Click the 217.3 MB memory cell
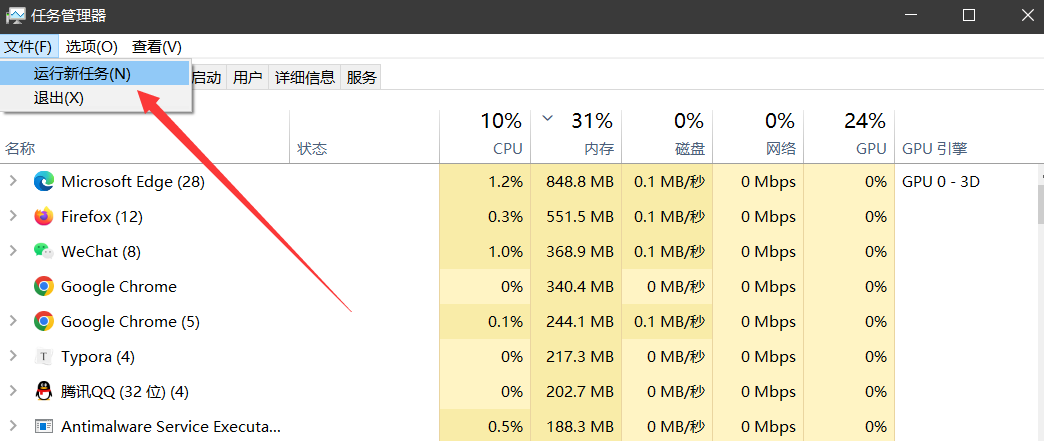 click(x=577, y=356)
